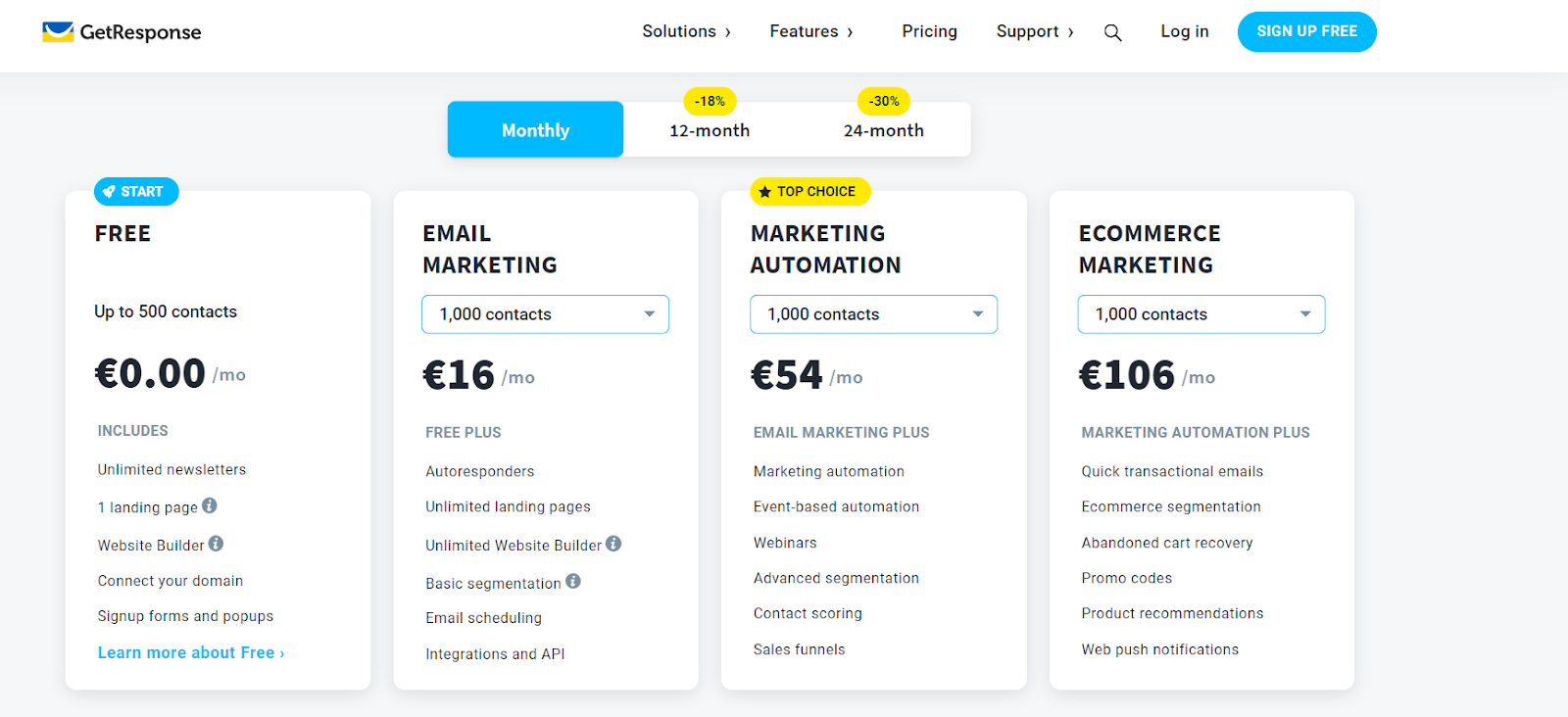Image resolution: width=1568 pixels, height=717 pixels.
Task: Click info icon beside 1 landing page
Action: [x=210, y=505]
